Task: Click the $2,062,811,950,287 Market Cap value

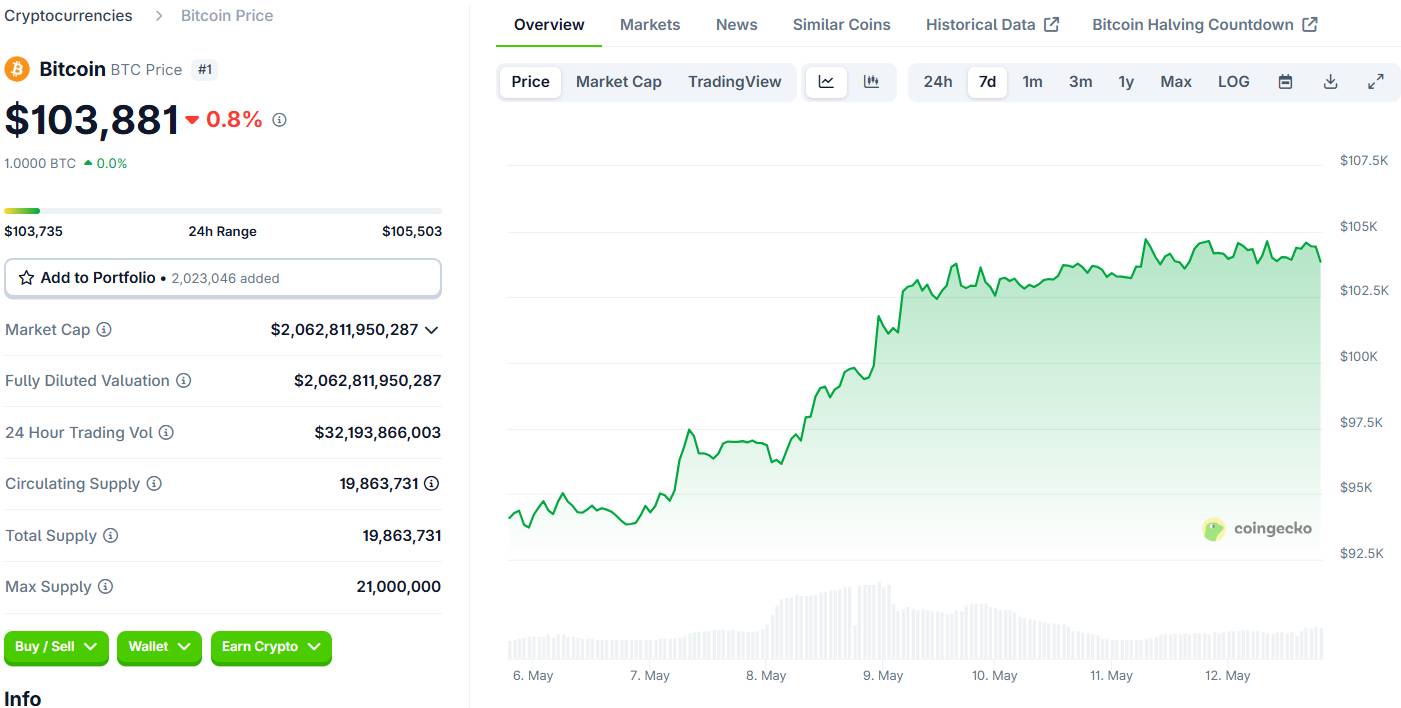Action: [344, 330]
